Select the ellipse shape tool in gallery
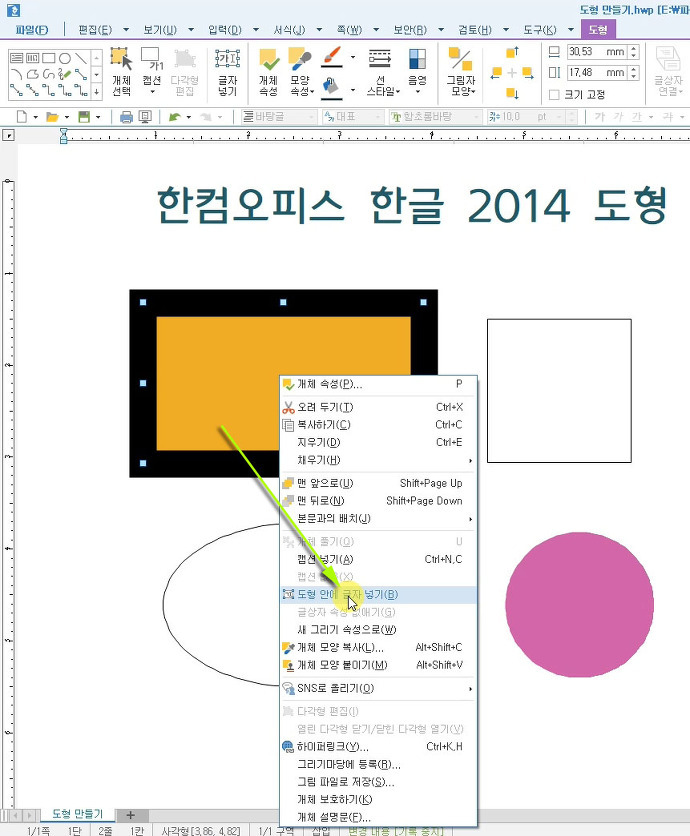This screenshot has height=836, width=690. (x=65, y=58)
